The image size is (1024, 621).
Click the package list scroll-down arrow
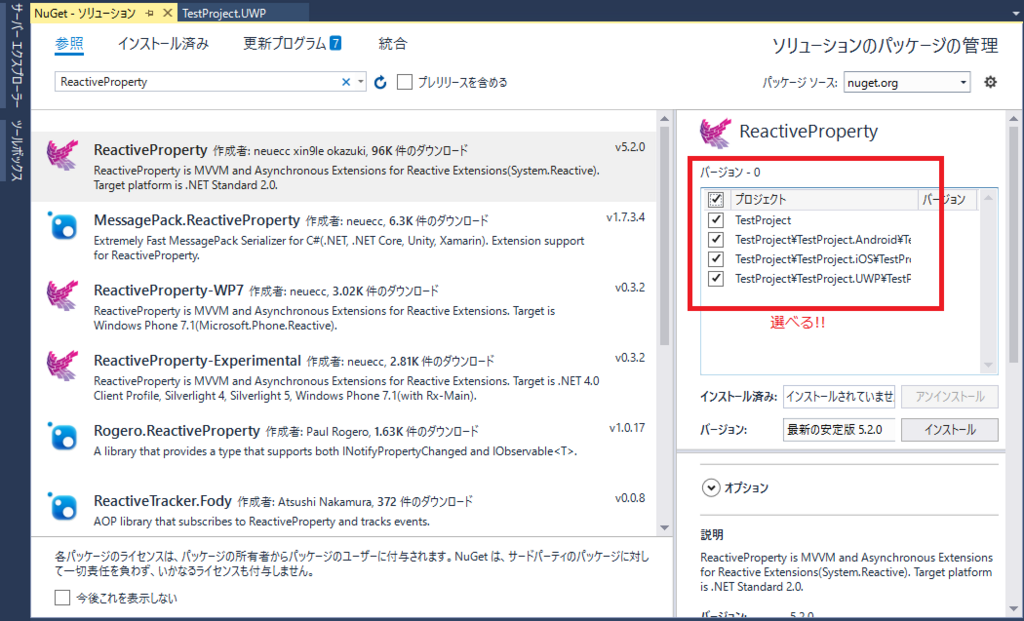[x=664, y=528]
